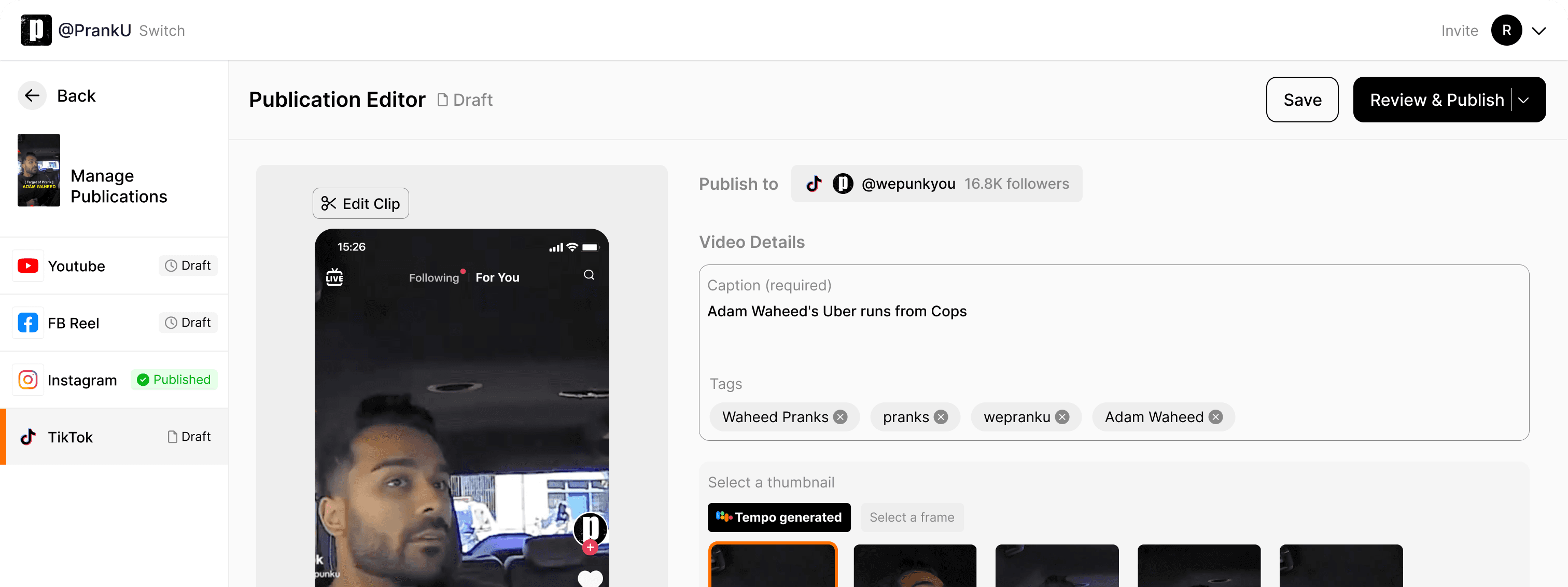Screen dimensions: 1568x587
Task: Remove the wepranku tag
Action: pos(1062,417)
